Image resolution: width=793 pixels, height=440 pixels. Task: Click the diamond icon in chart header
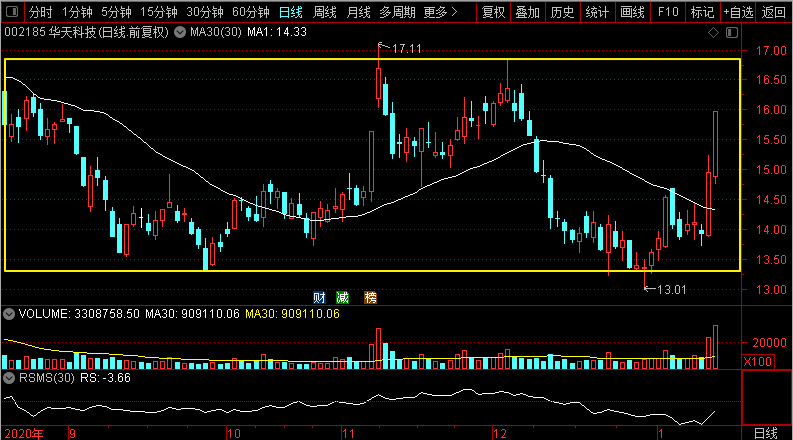tap(713, 32)
